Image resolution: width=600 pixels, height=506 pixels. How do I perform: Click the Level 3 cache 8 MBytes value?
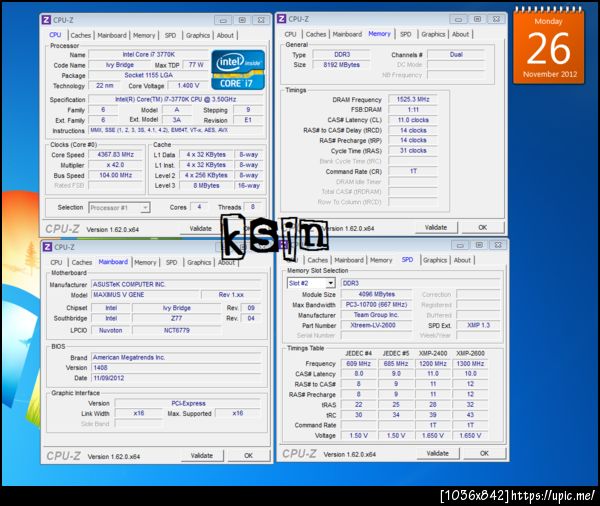click(206, 186)
